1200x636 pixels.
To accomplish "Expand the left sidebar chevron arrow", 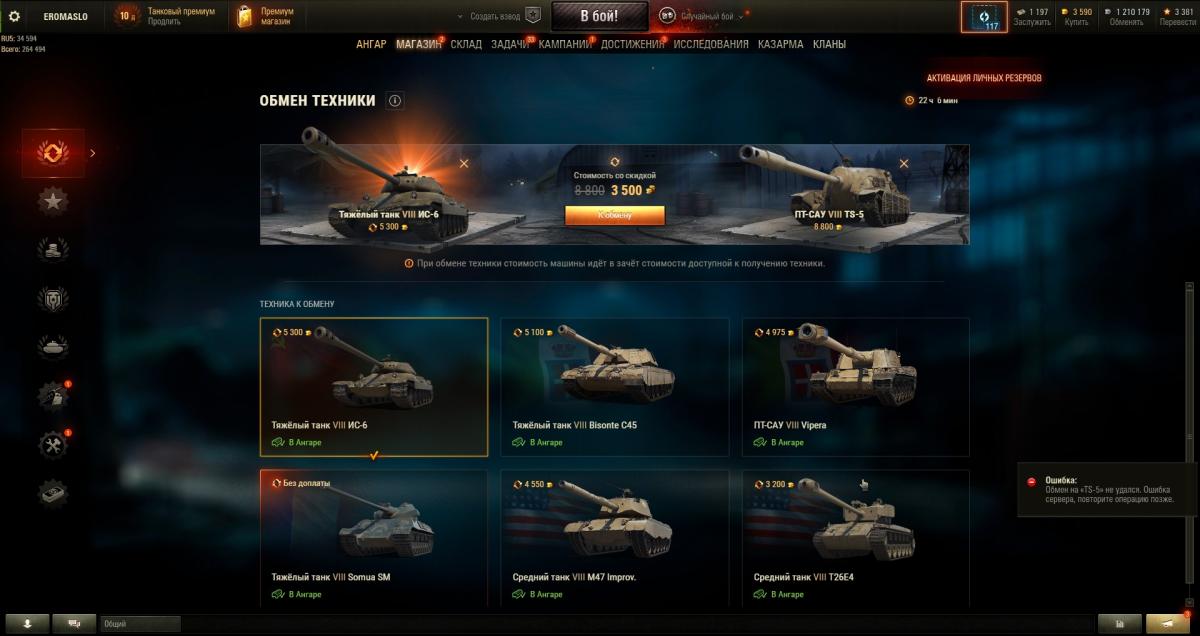I will [x=93, y=153].
